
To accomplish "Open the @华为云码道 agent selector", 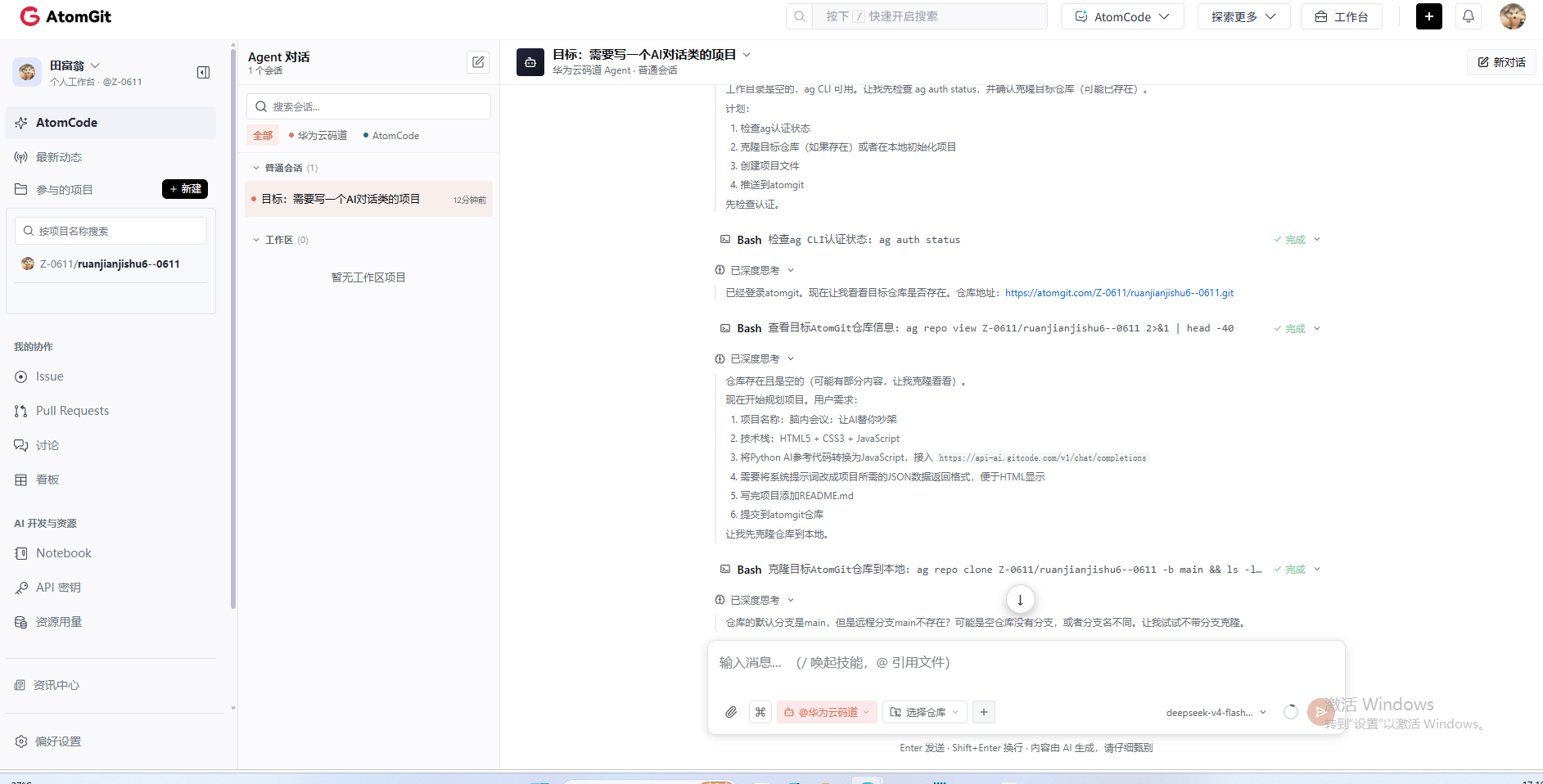I will tap(827, 712).
